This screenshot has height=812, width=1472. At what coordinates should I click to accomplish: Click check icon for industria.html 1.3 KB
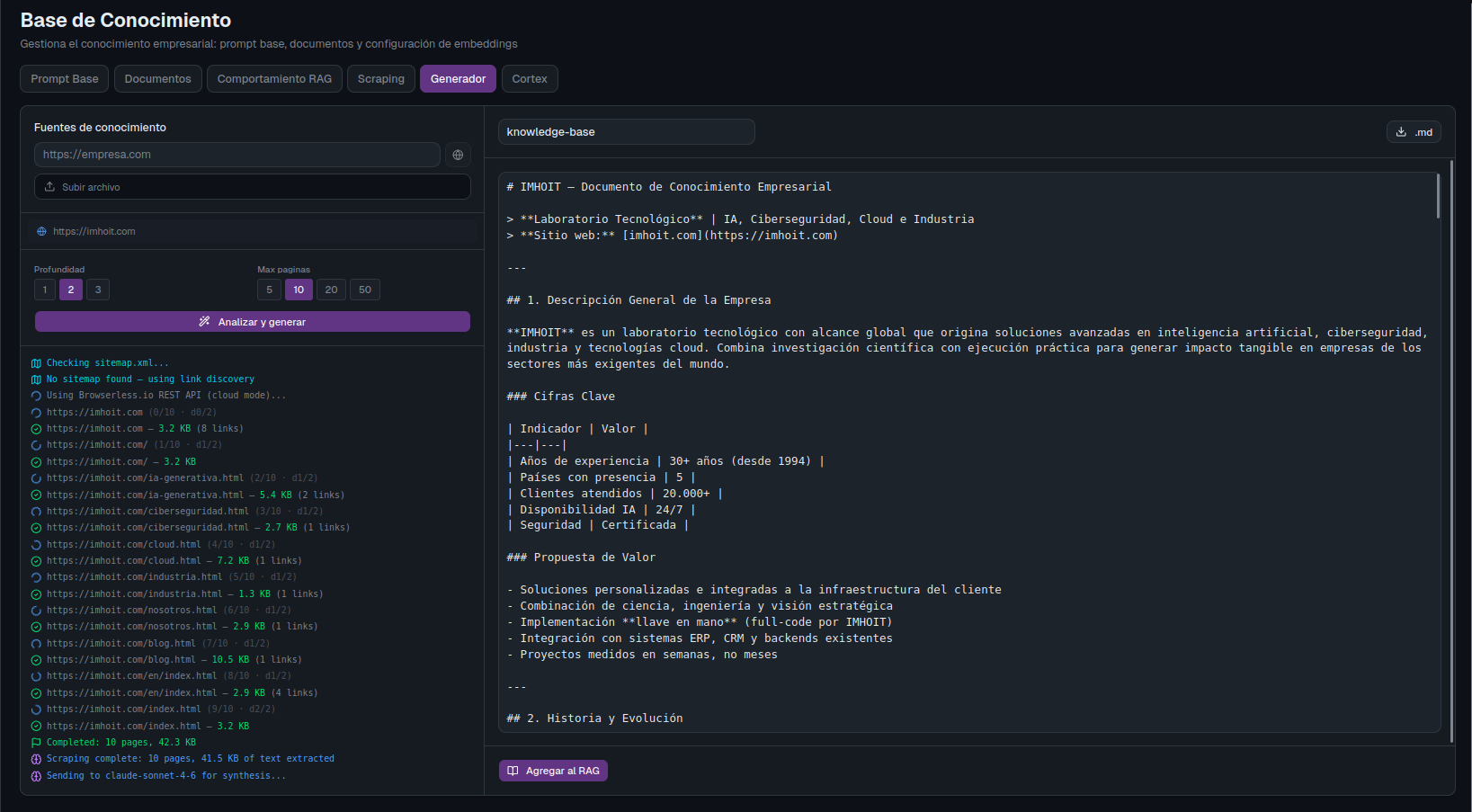coord(36,594)
